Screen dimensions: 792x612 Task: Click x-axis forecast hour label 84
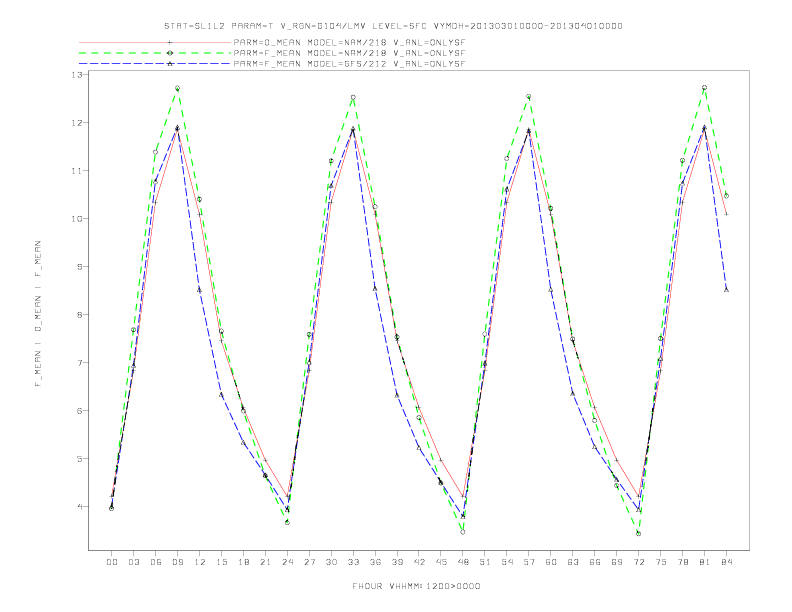point(727,562)
